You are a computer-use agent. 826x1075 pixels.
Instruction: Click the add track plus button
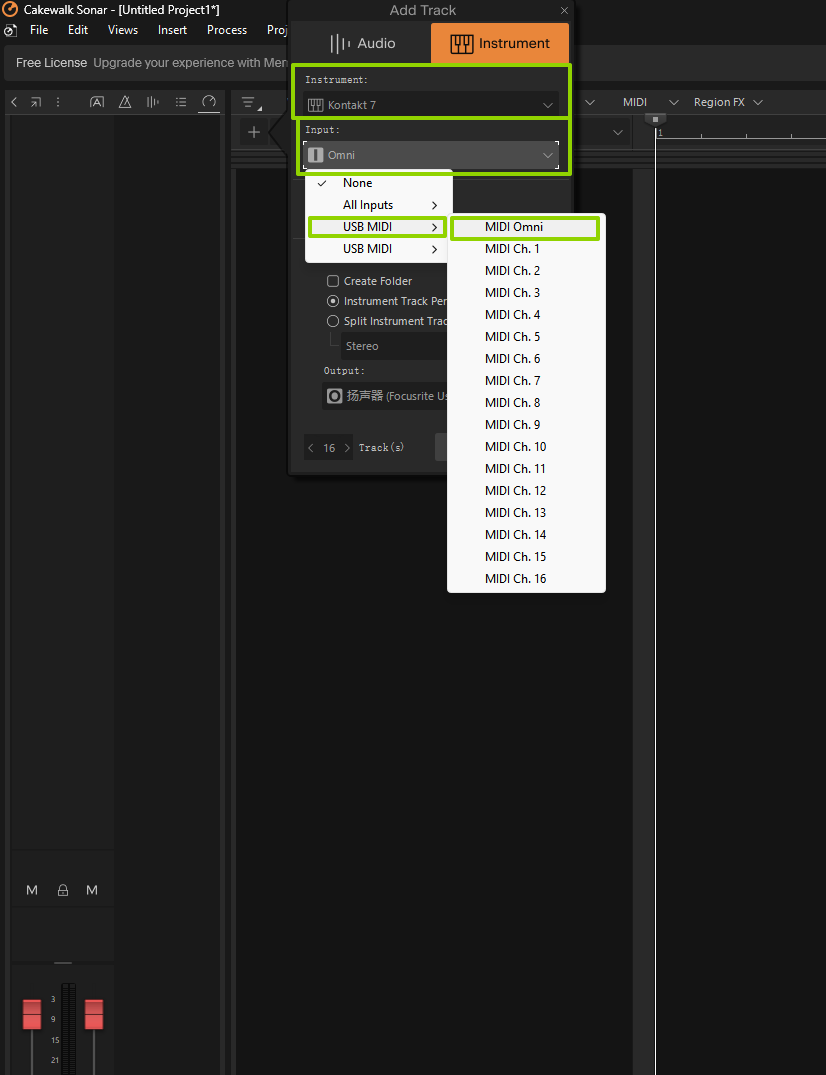click(x=254, y=132)
